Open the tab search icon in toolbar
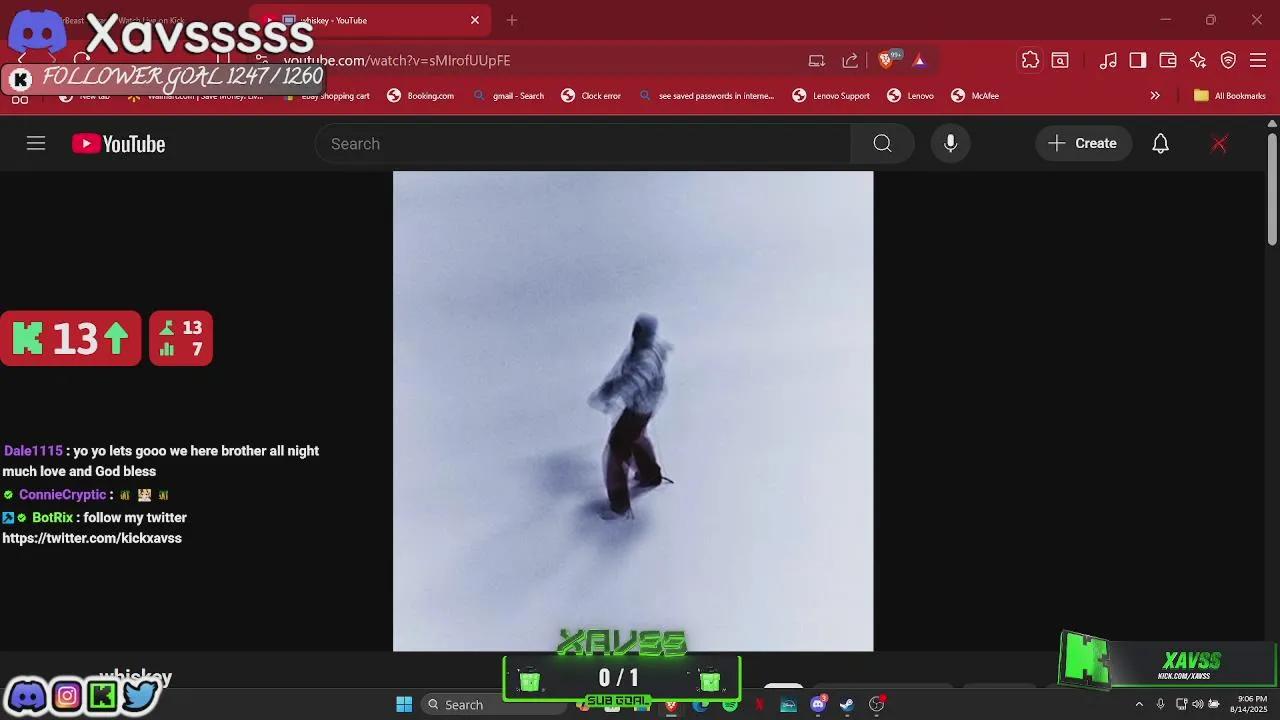 (1060, 61)
